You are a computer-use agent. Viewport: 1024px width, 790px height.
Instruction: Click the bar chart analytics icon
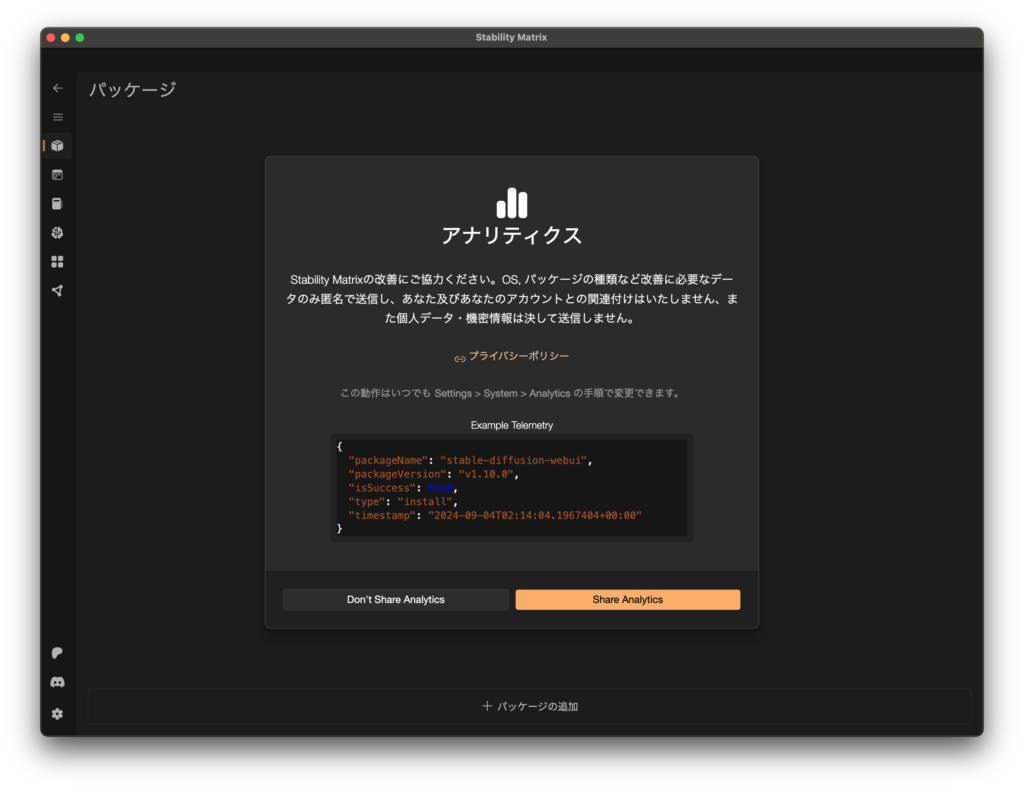511,203
